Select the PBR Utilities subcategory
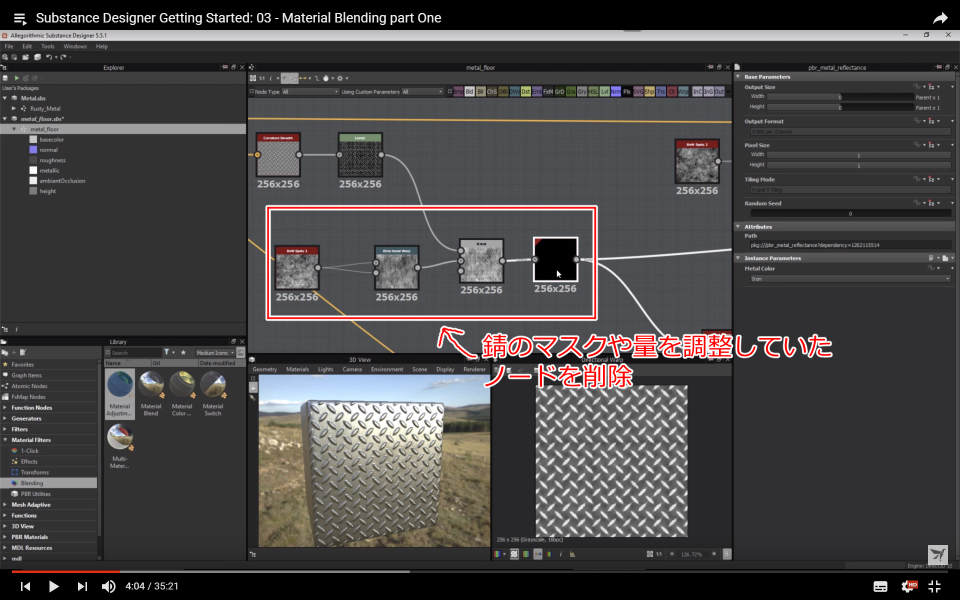Viewport: 960px width, 600px height. tap(36, 494)
